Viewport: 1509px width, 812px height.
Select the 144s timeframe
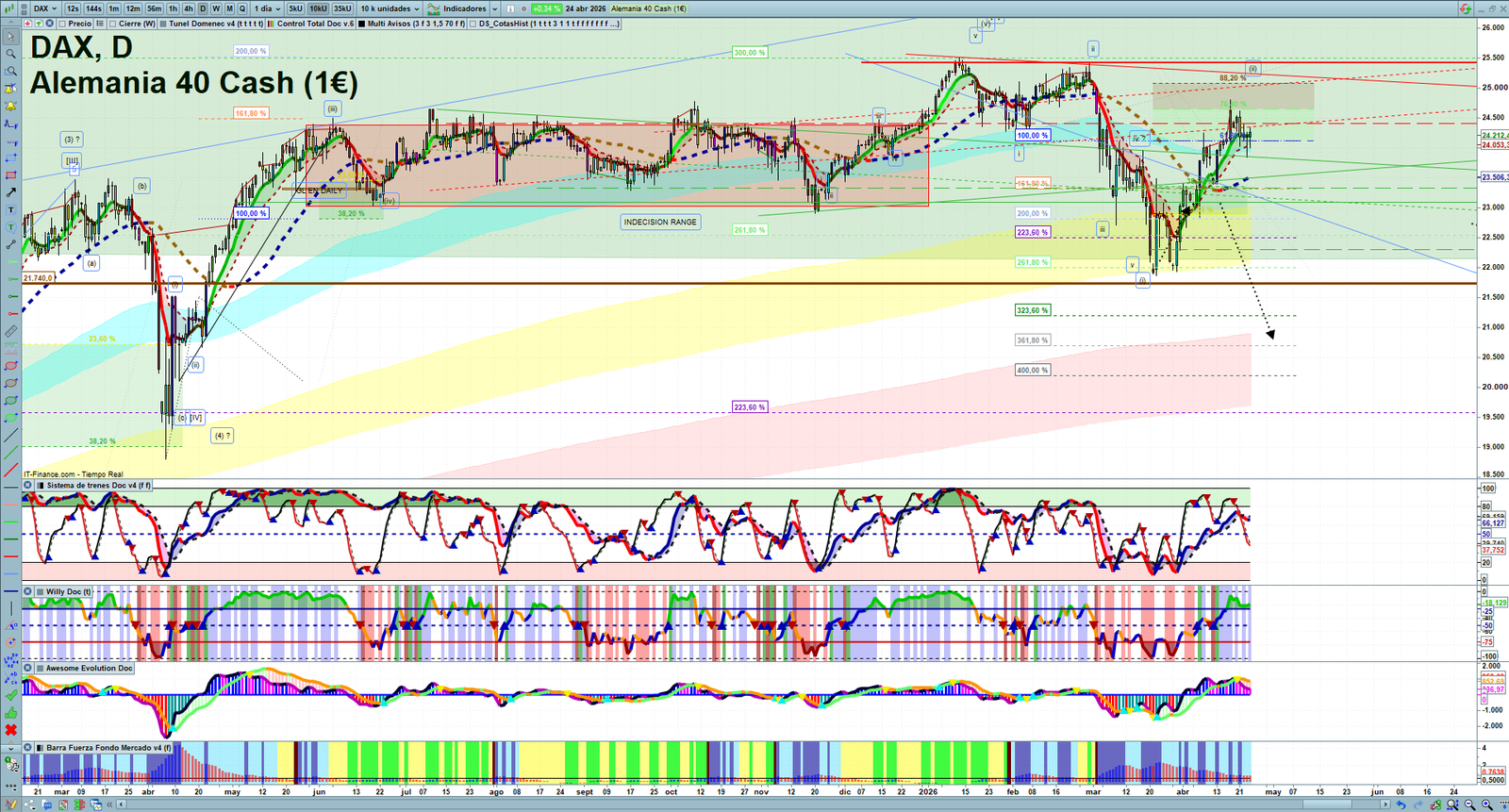click(x=93, y=8)
